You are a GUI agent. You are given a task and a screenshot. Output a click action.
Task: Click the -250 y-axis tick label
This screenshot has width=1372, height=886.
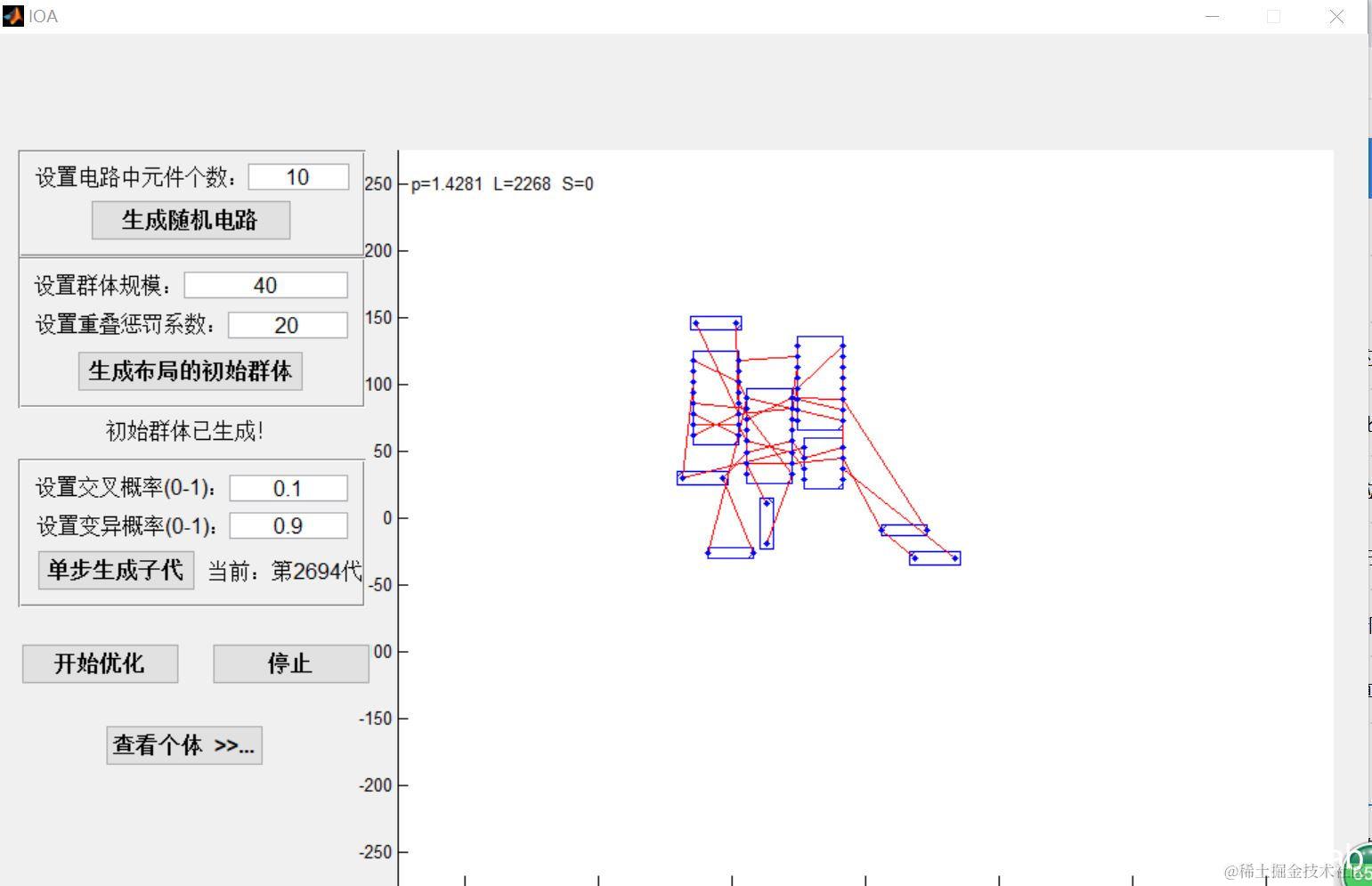click(376, 852)
